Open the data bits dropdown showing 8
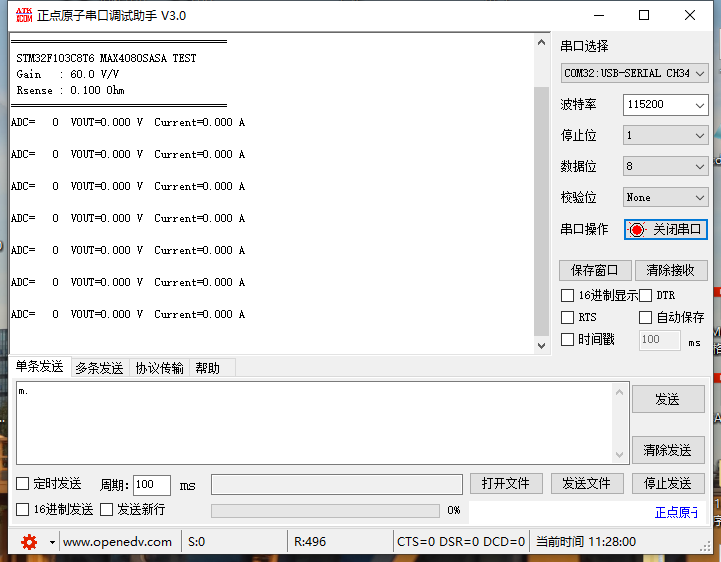The height and width of the screenshot is (562, 721). click(x=665, y=166)
